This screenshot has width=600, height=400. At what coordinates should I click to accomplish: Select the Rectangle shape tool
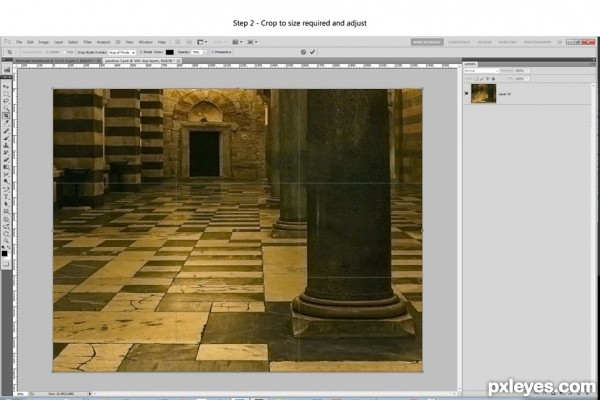point(6,211)
